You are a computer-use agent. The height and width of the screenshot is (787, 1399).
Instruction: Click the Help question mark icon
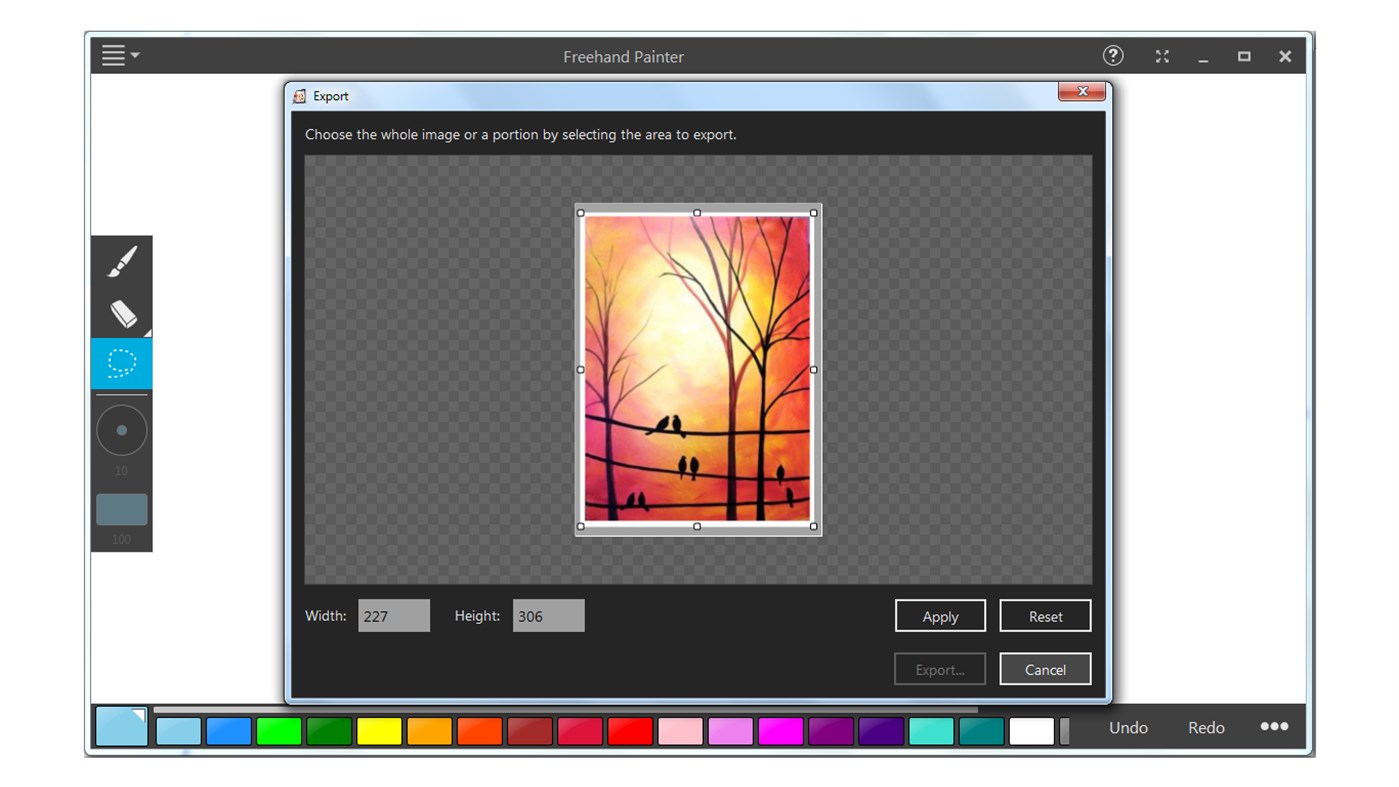pos(1113,56)
